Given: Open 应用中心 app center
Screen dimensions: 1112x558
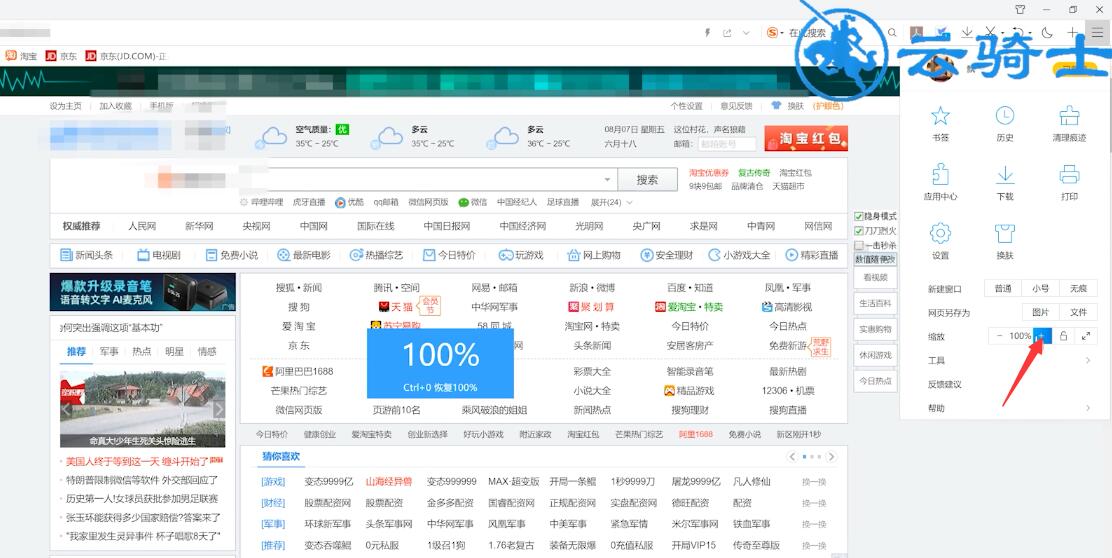Looking at the screenshot, I should [940, 182].
